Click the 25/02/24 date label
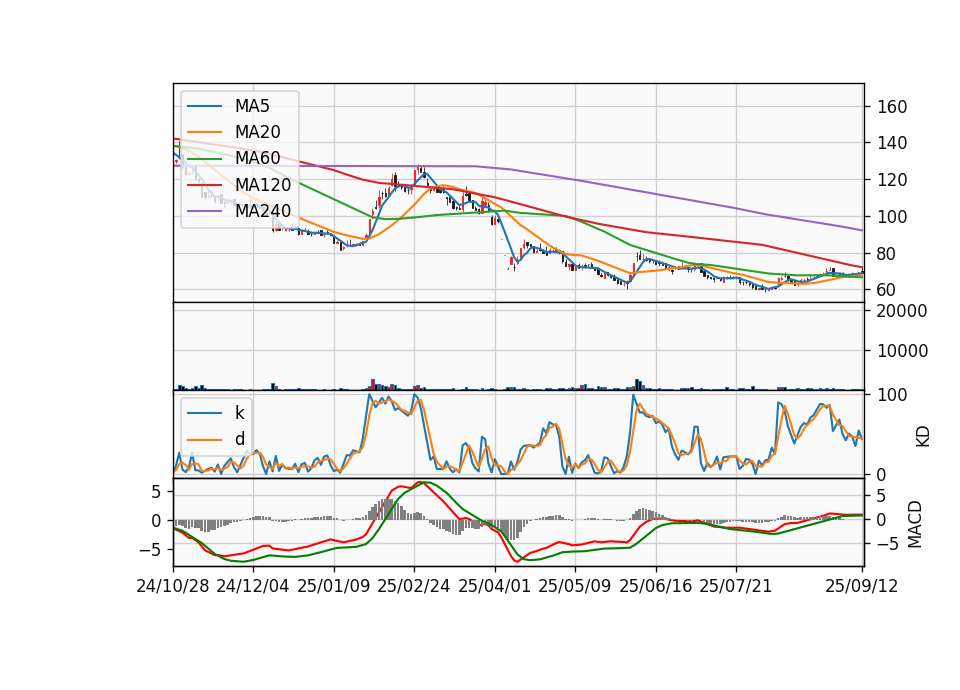This screenshot has height=690, width=960. 414,586
